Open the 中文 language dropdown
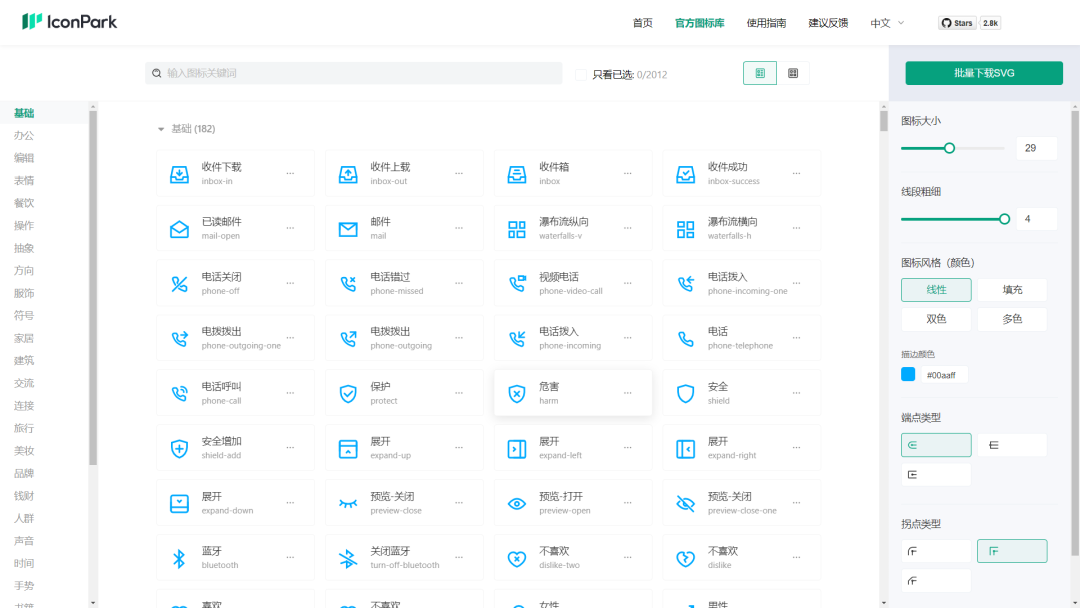1080x608 pixels. coord(887,23)
